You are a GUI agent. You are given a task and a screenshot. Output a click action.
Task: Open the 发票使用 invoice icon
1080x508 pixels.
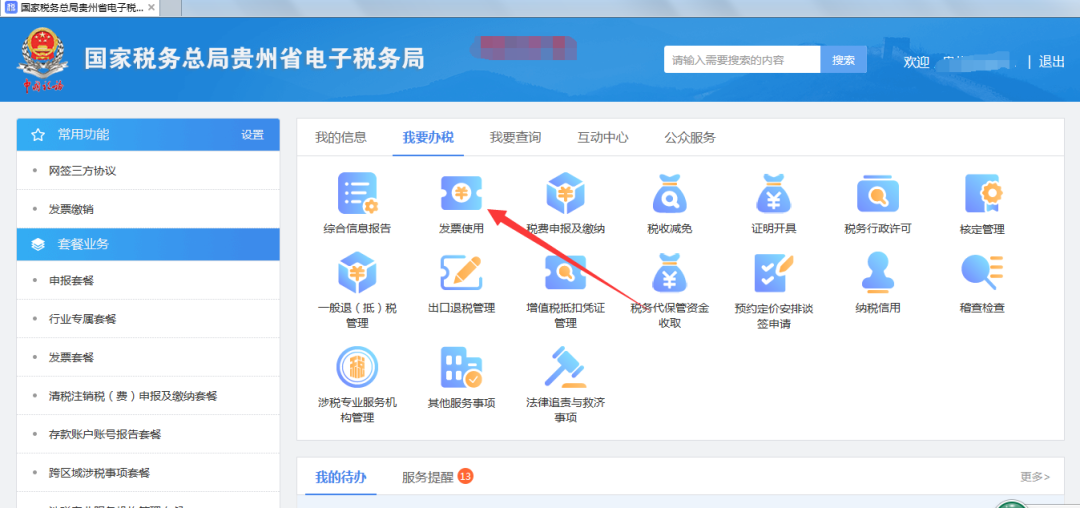[461, 193]
